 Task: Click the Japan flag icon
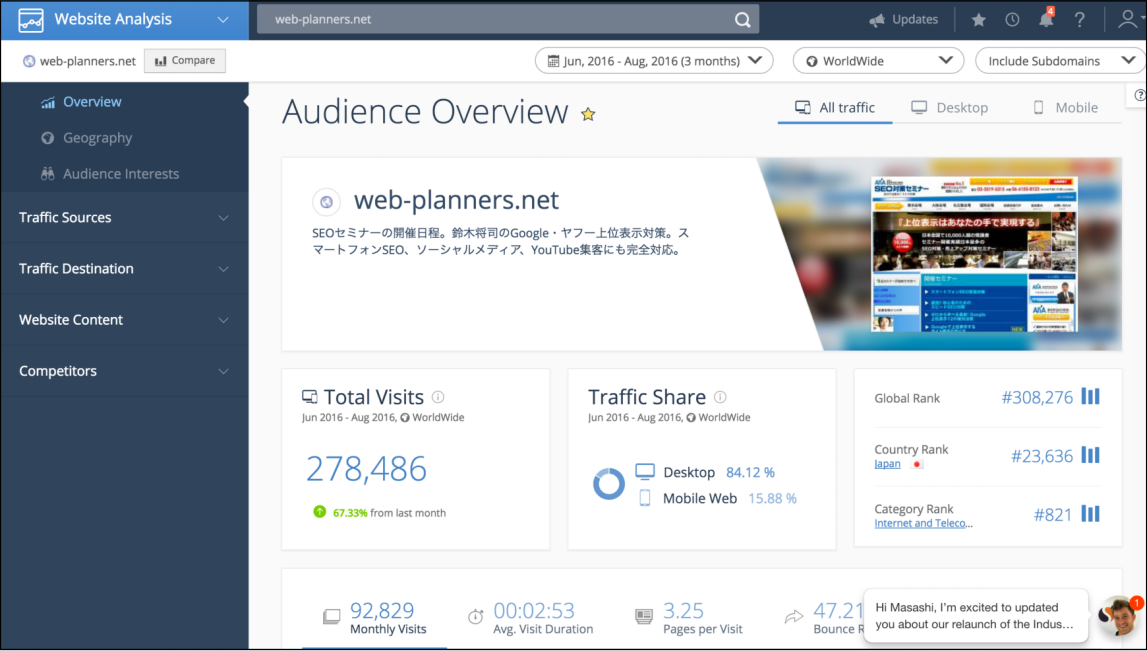pos(917,464)
